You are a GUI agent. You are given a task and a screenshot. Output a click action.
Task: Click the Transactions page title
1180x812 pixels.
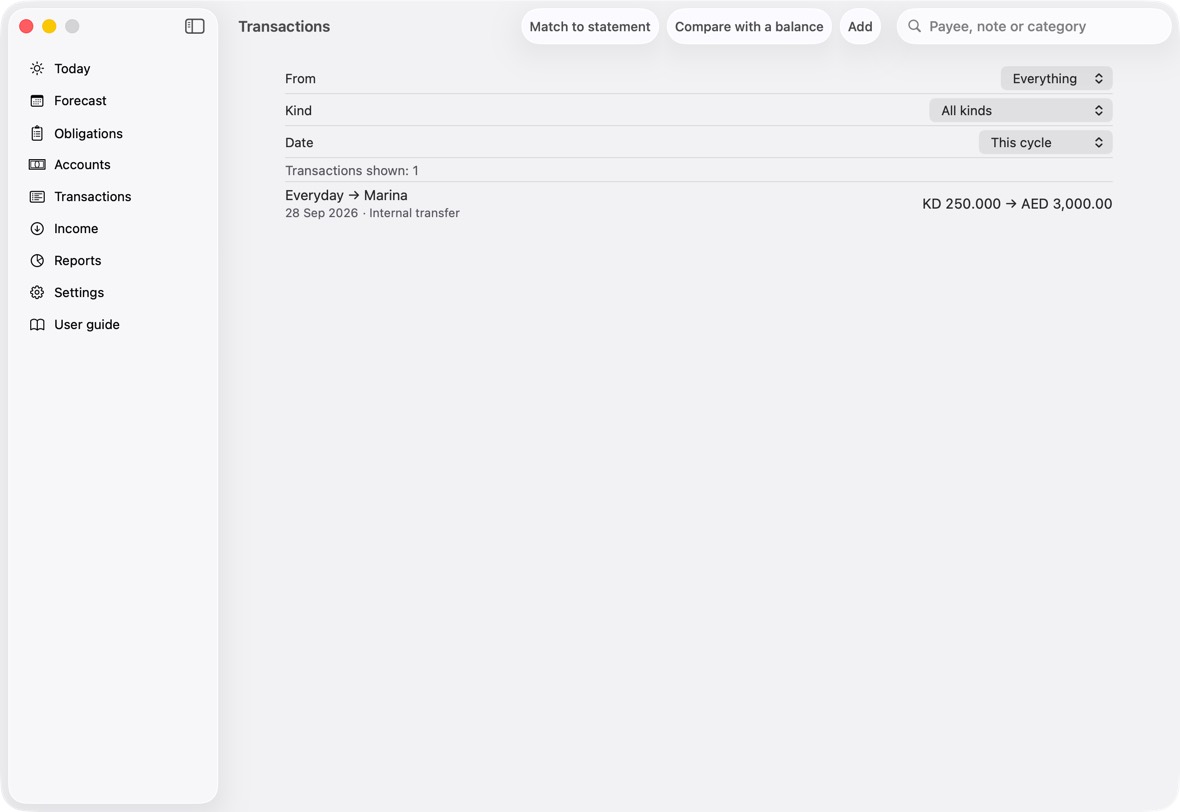click(x=284, y=26)
